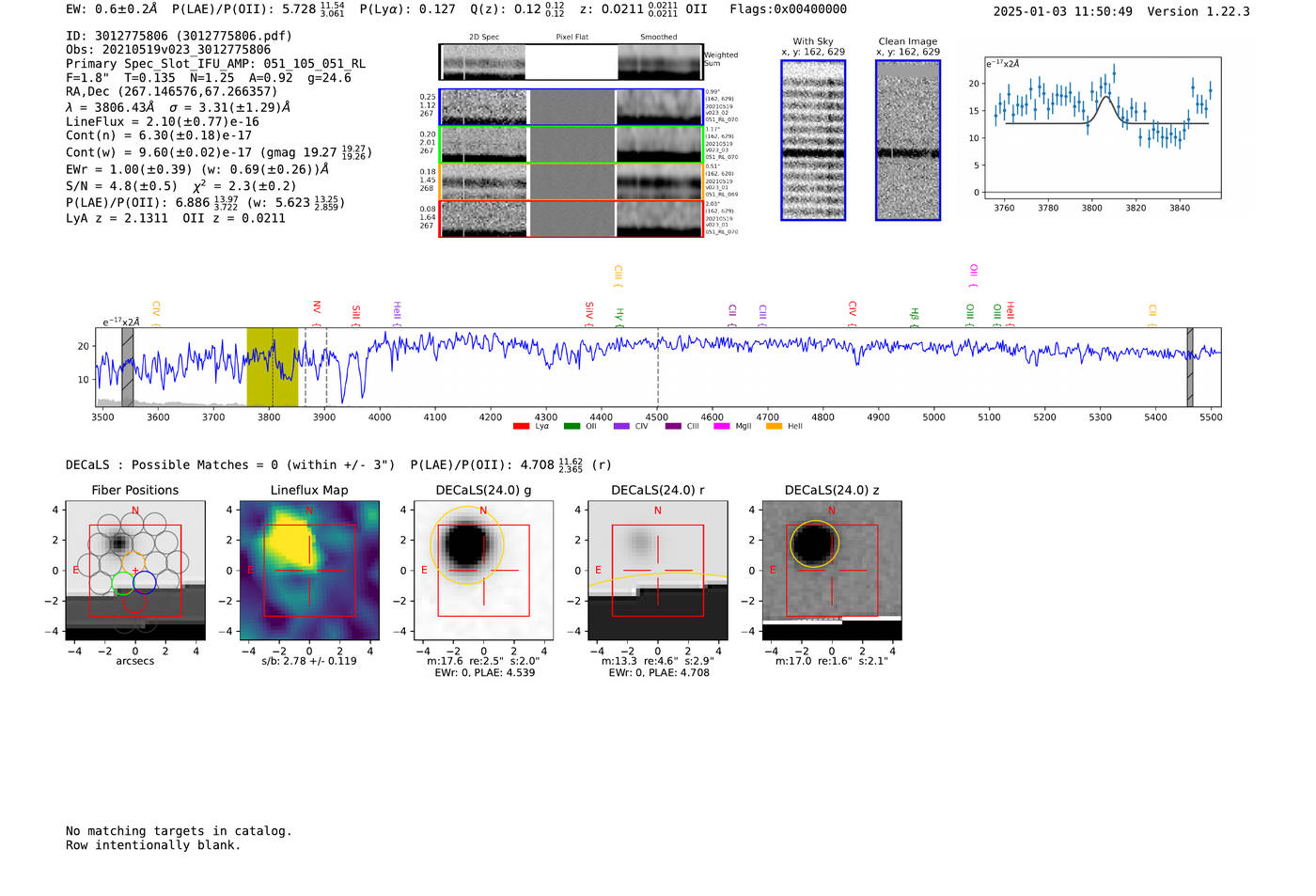
Task: Click the timestamp '2025-01-03 11:50:49'
Action: point(1063,11)
